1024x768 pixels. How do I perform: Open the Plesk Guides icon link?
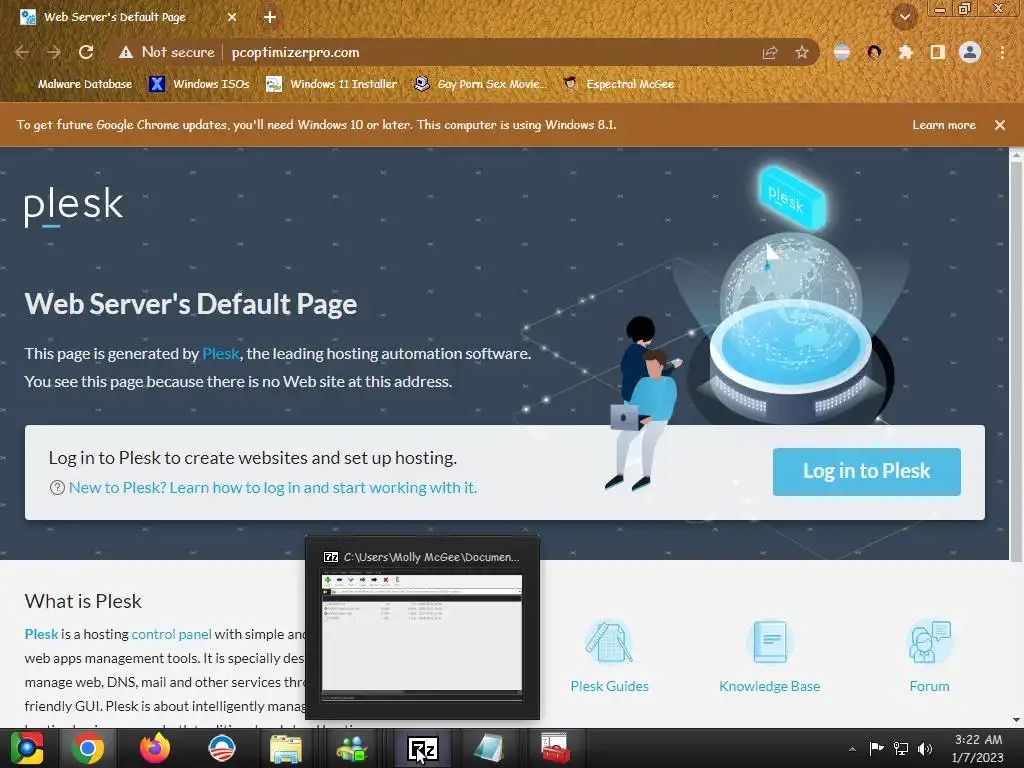[x=609, y=642]
